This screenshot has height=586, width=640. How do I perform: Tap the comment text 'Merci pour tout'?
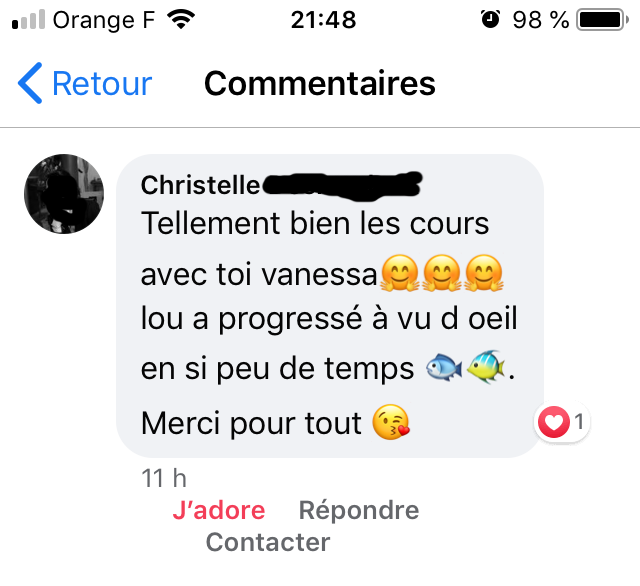(x=251, y=423)
